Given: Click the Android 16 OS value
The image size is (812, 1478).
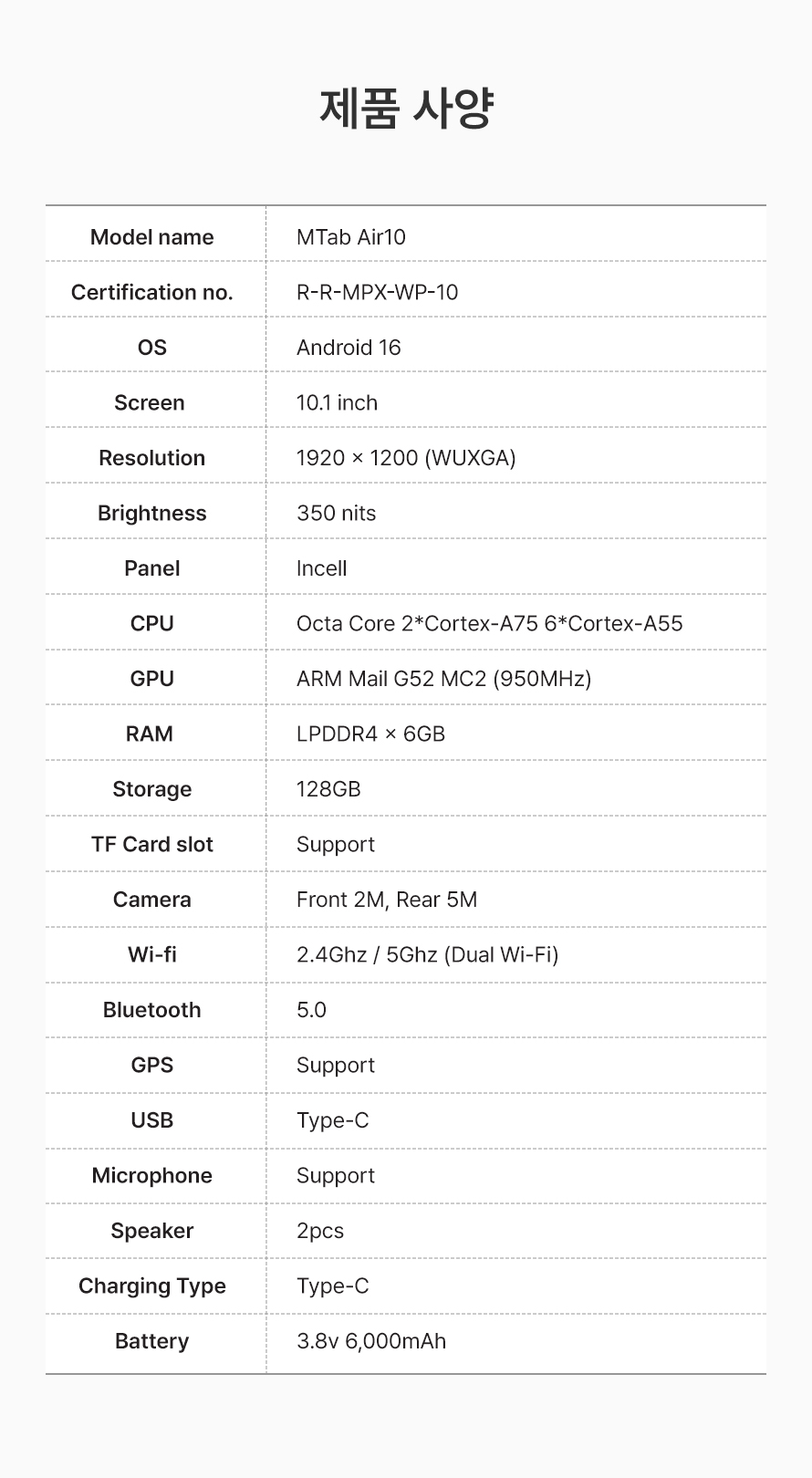Looking at the screenshot, I should (349, 348).
